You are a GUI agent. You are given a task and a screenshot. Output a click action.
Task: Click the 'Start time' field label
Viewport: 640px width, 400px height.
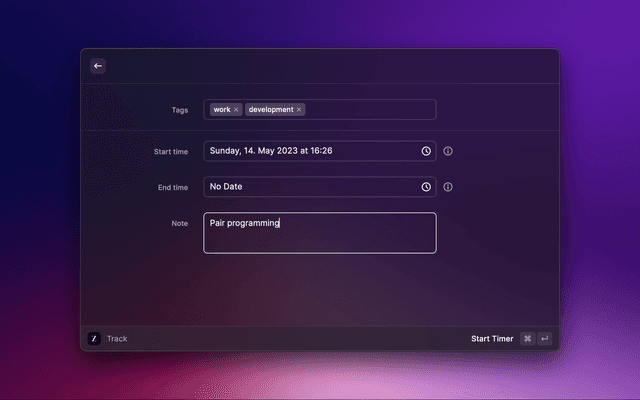[171, 152]
